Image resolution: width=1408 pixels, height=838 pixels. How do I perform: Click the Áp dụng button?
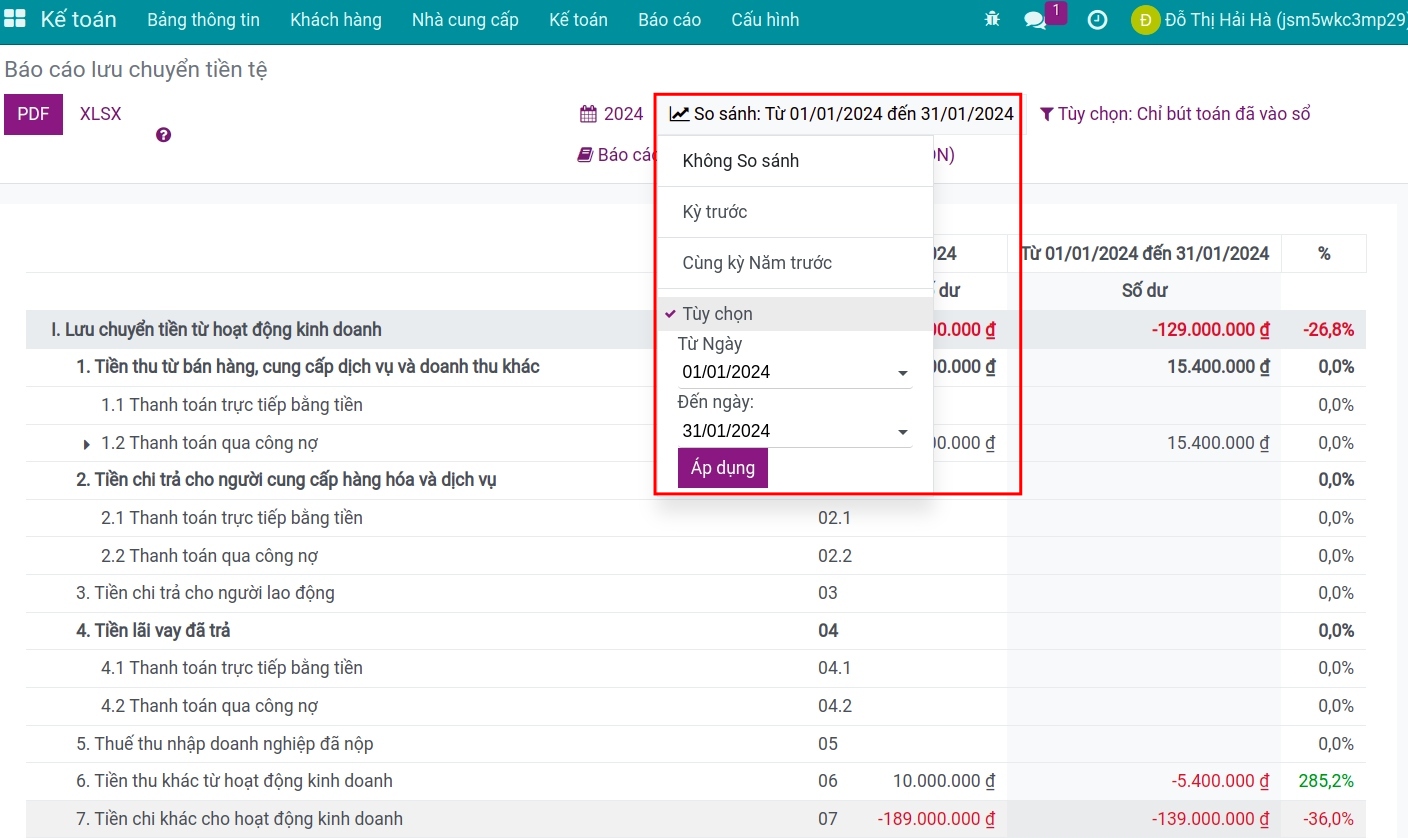(722, 468)
